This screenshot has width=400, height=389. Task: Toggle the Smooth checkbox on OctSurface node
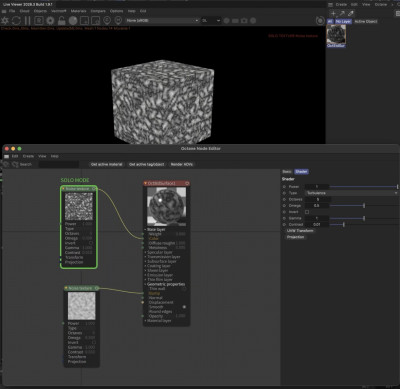click(x=184, y=307)
